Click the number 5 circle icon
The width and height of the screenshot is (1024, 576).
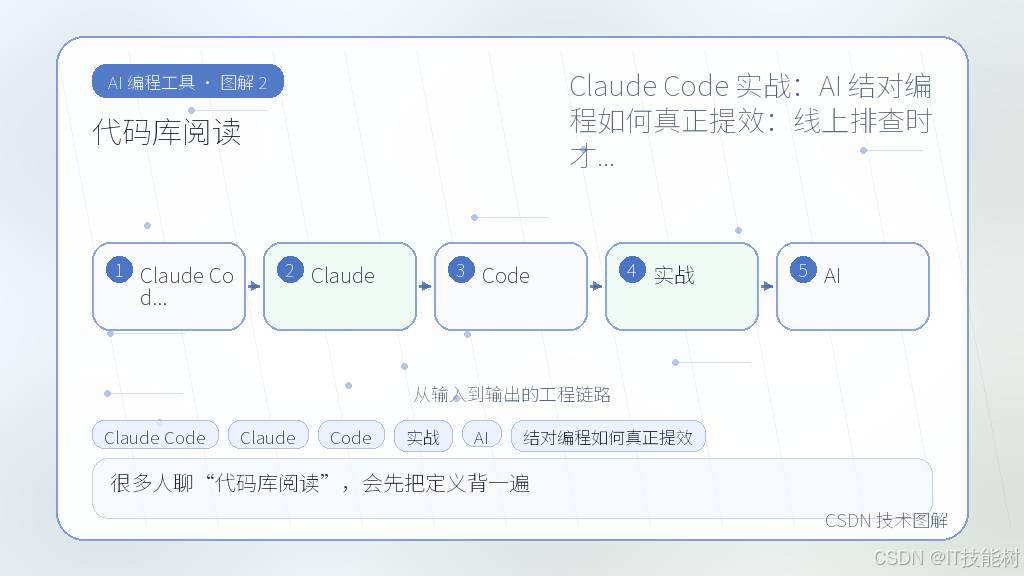(x=803, y=270)
